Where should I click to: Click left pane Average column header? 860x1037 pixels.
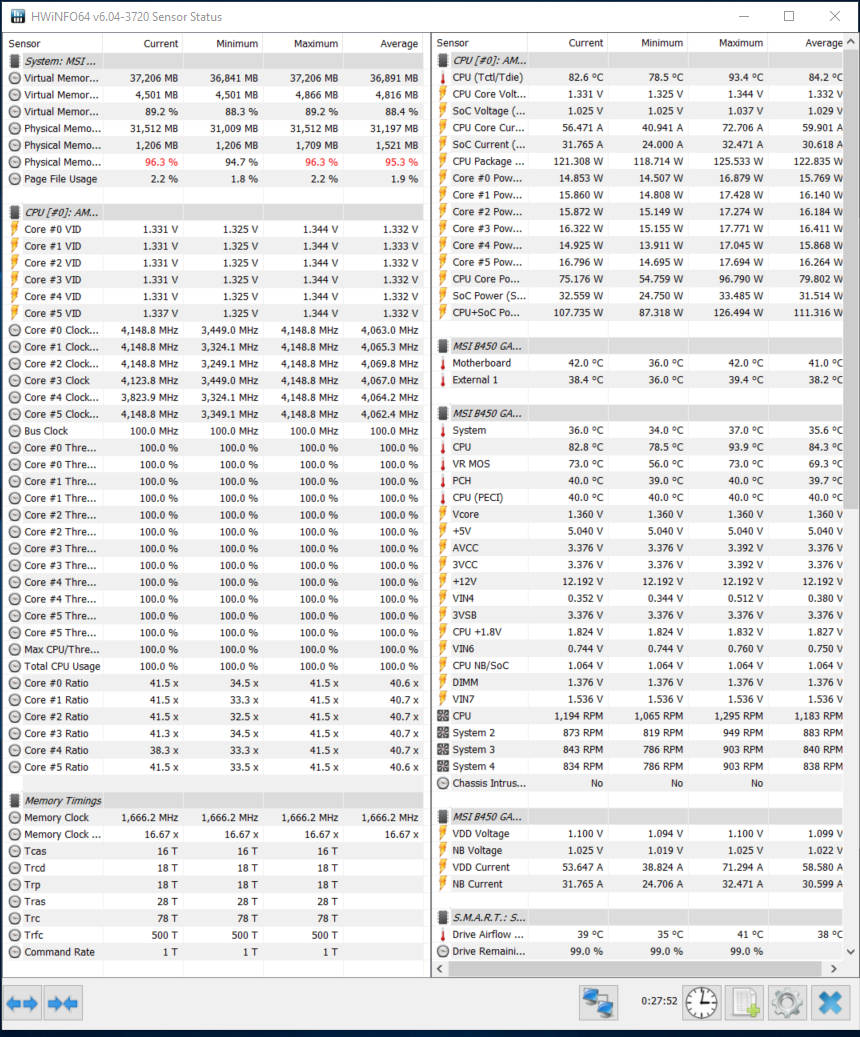383,43
